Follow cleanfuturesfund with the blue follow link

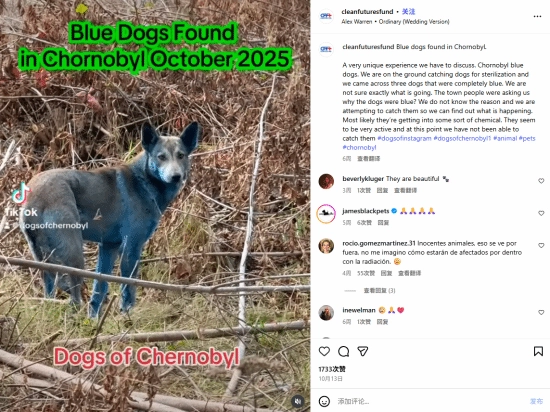(408, 12)
